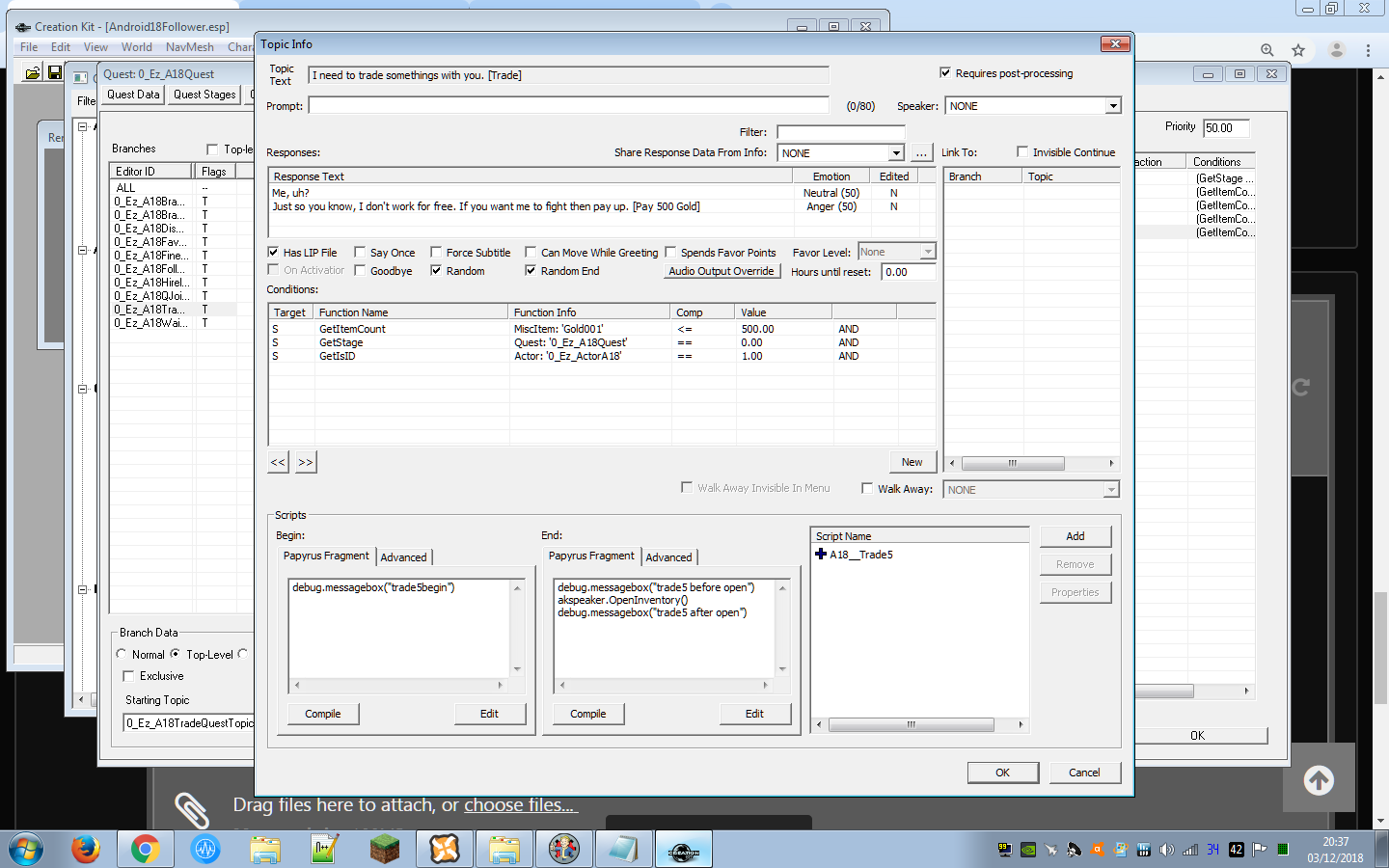
Task: Open Firefox from the taskbar
Action: (x=86, y=850)
